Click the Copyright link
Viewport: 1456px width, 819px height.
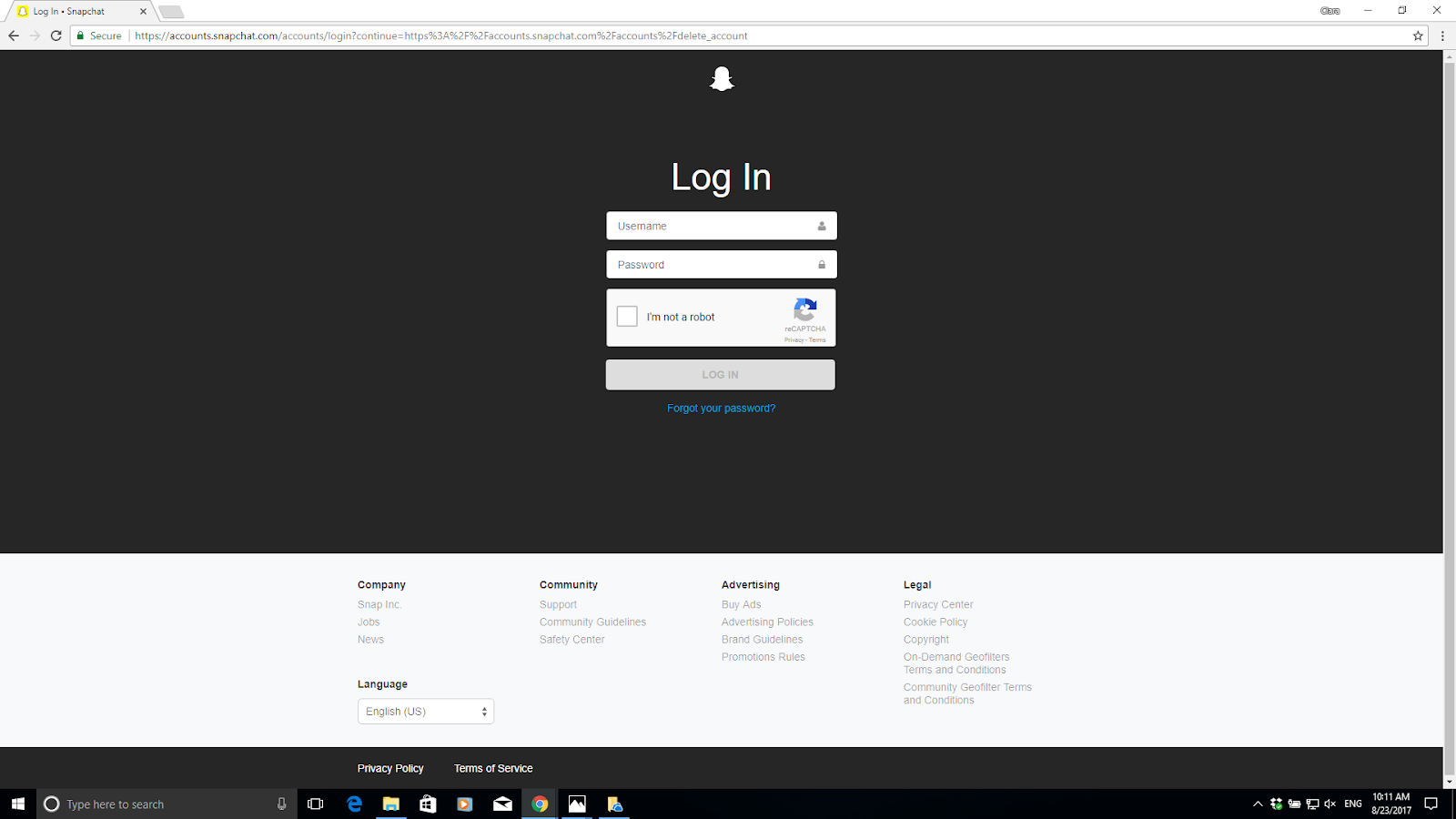coord(925,640)
